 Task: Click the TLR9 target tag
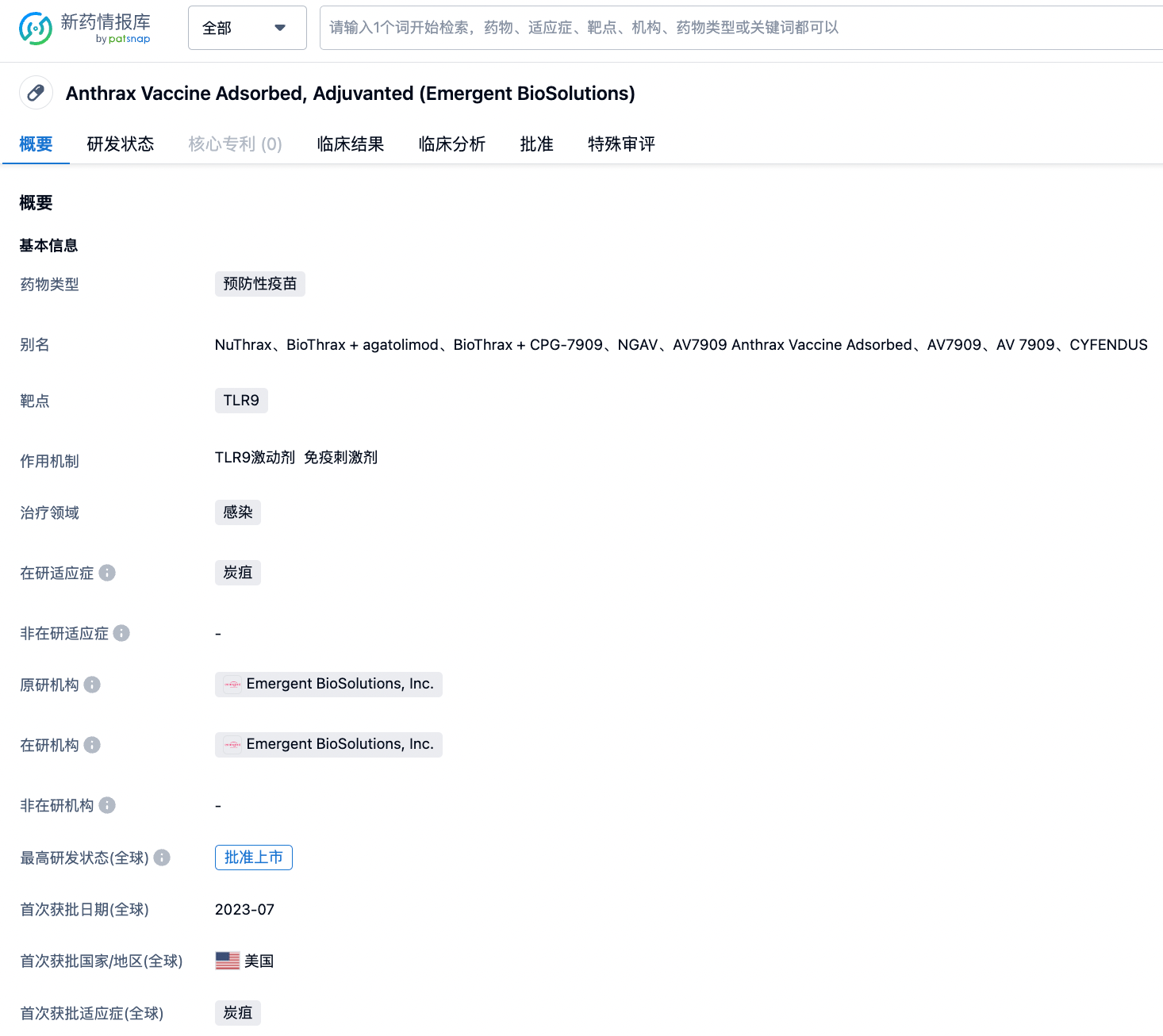click(x=241, y=401)
